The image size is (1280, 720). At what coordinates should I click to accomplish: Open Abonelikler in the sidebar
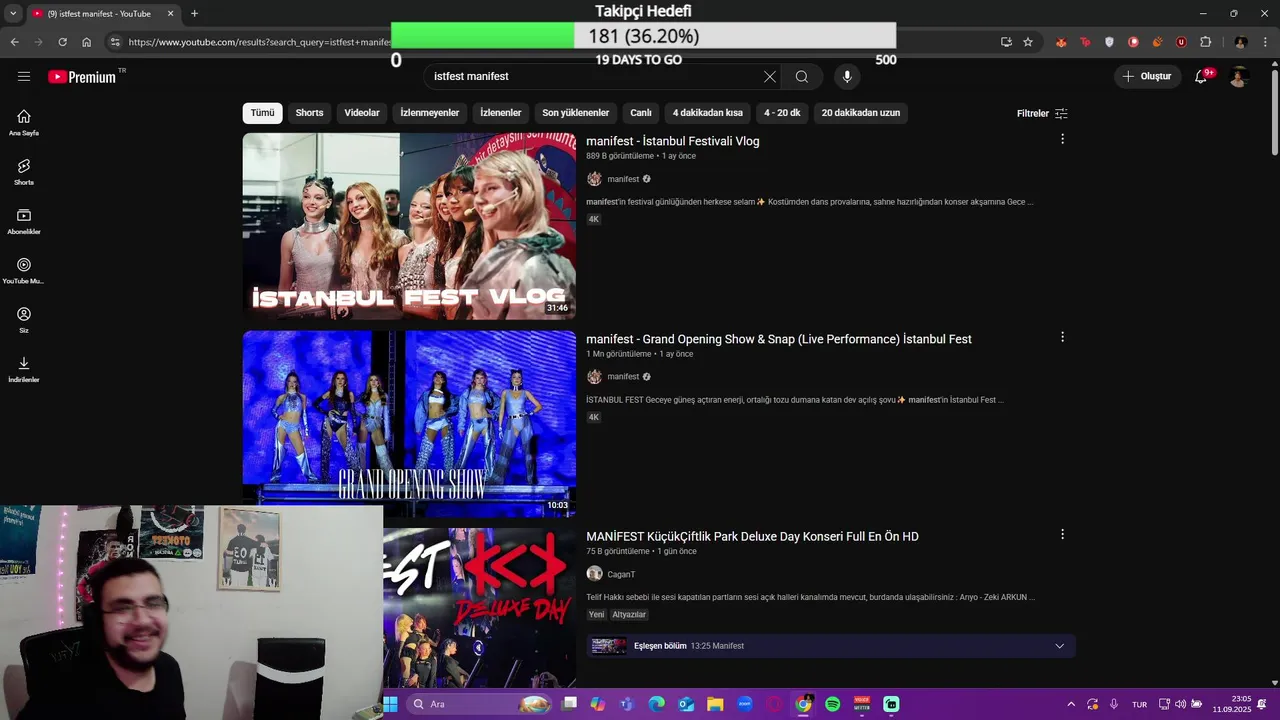24,221
